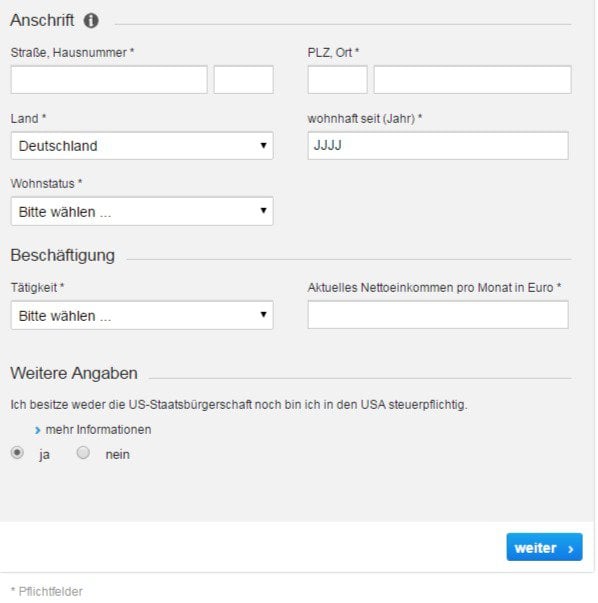
Task: Select the nein radio button
Action: (83, 453)
